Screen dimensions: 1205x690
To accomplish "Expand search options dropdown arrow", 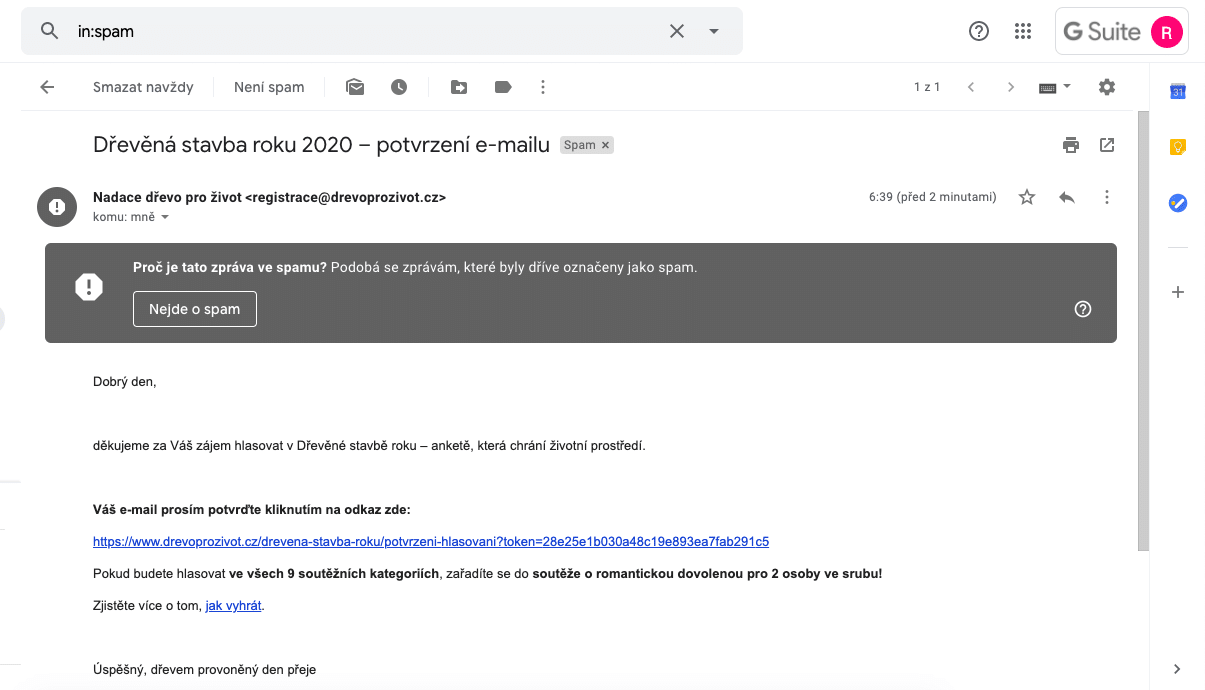I will [714, 31].
